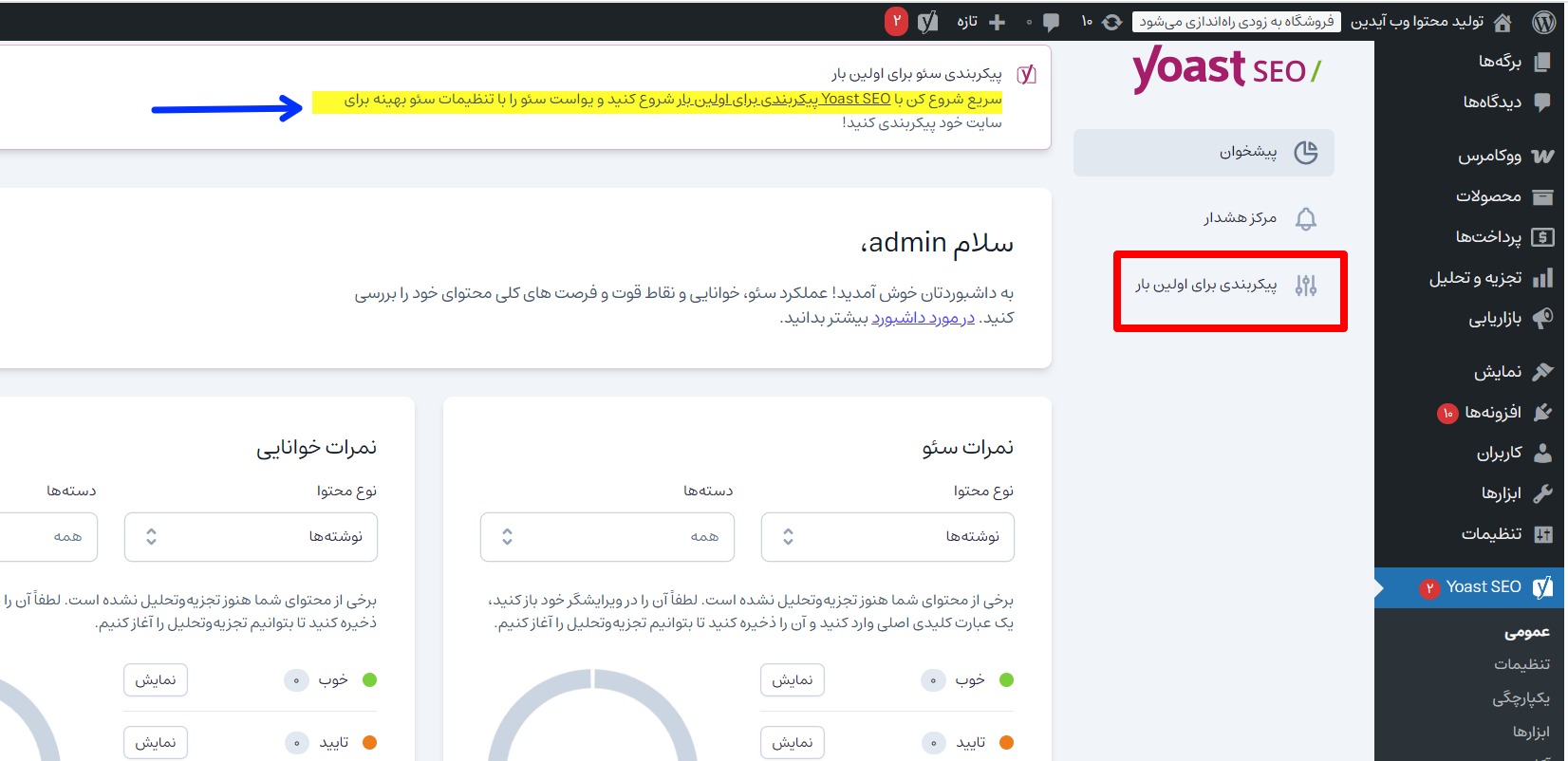Open Alert center (مرکز هشدار) bell icon
1568x761 pixels.
1306,219
